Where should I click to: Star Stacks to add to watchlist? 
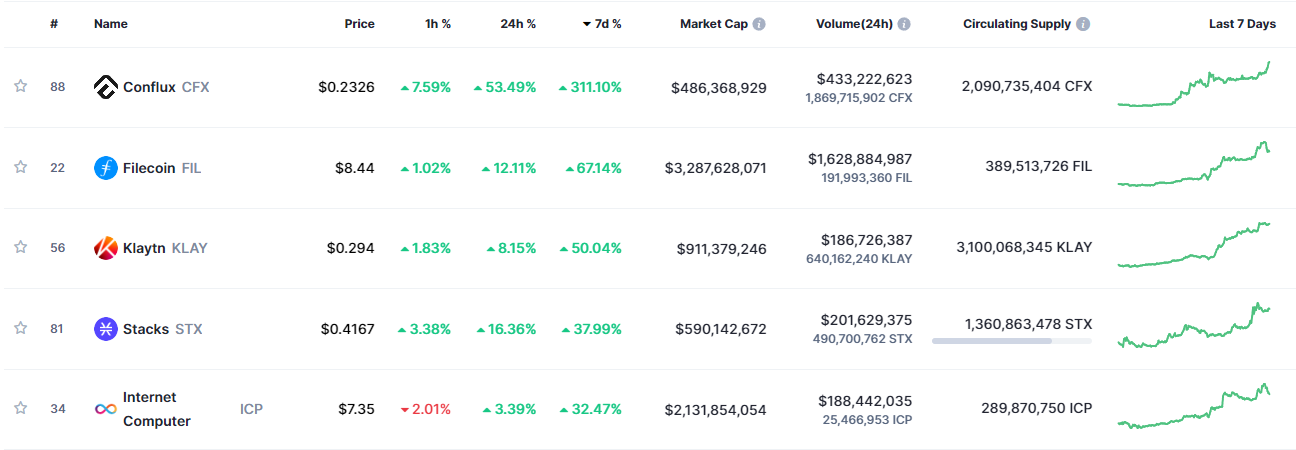coord(20,328)
